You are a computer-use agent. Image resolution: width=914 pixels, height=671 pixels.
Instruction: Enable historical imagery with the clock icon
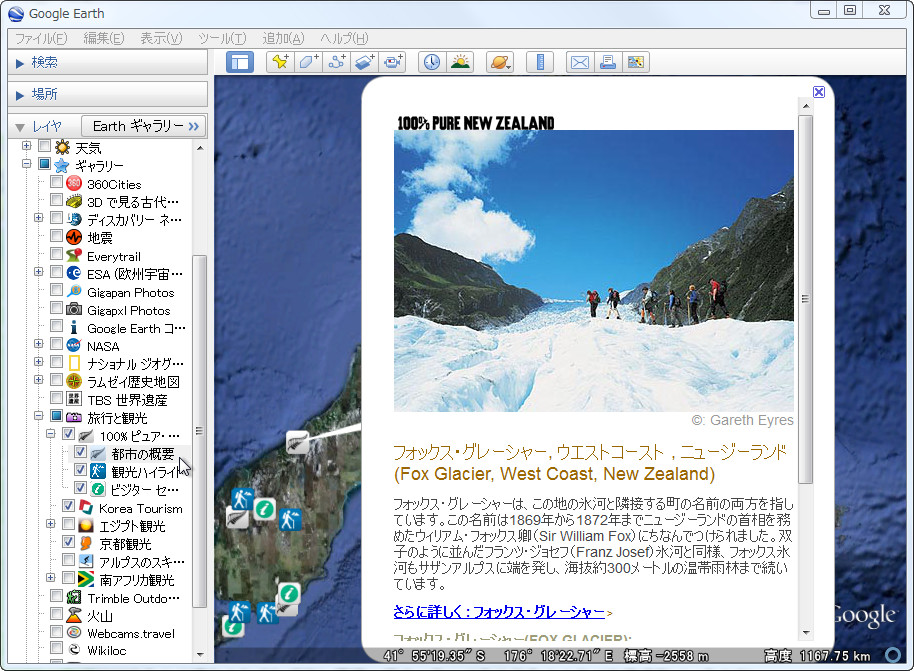[431, 62]
